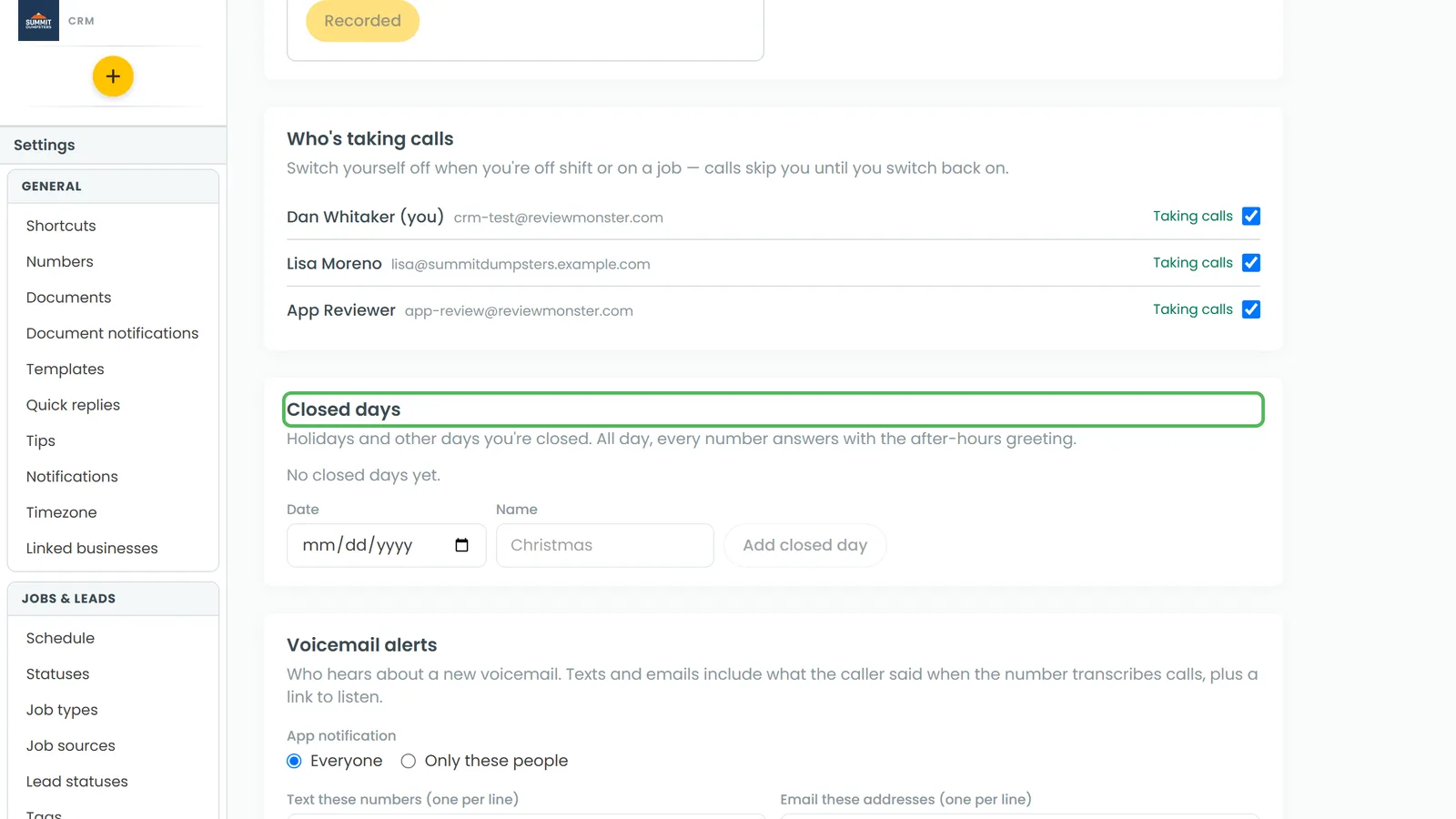1456x819 pixels.
Task: Go to Documents settings
Action: coord(69,298)
